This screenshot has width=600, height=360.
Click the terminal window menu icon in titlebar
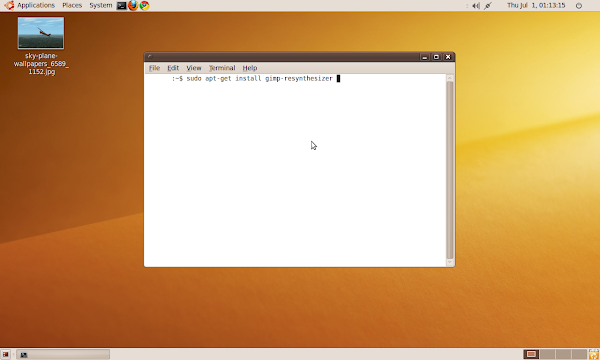(150, 57)
